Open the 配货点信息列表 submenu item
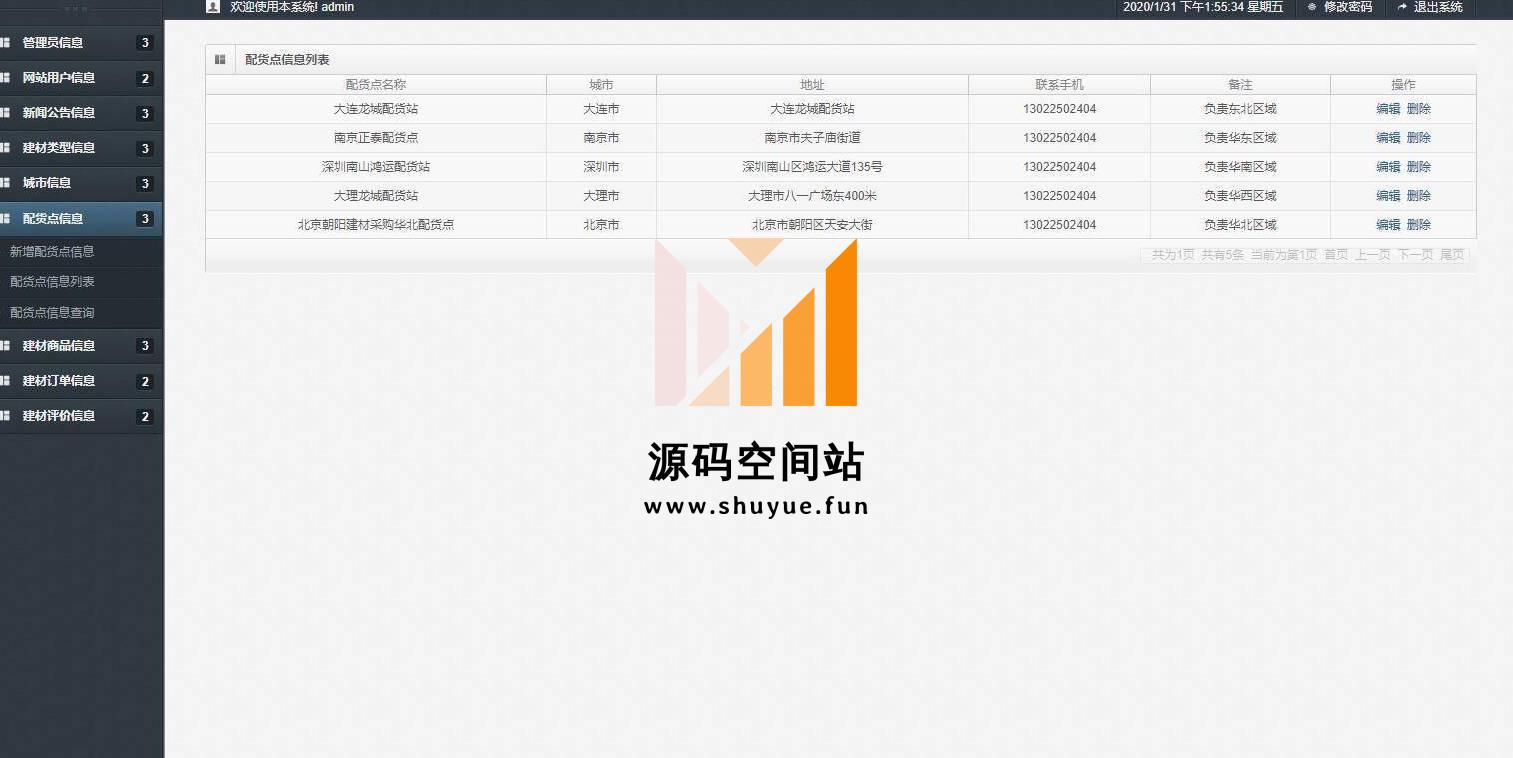The image size is (1513, 758). point(52,282)
